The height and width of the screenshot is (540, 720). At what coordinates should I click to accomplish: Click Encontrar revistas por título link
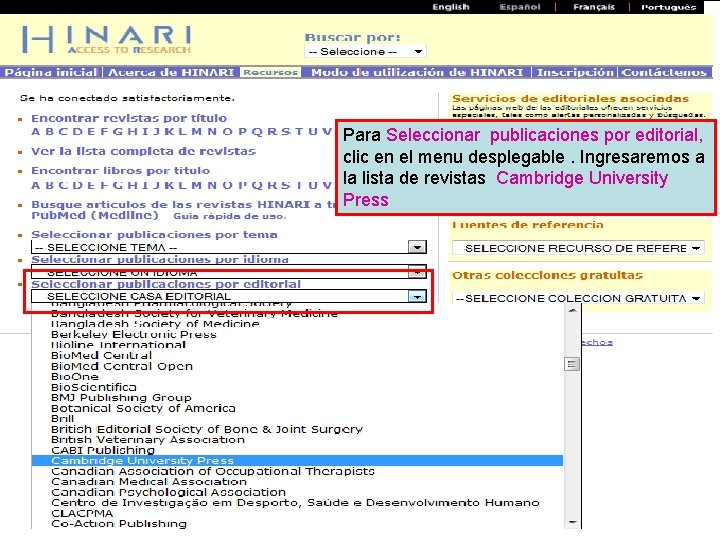129,118
